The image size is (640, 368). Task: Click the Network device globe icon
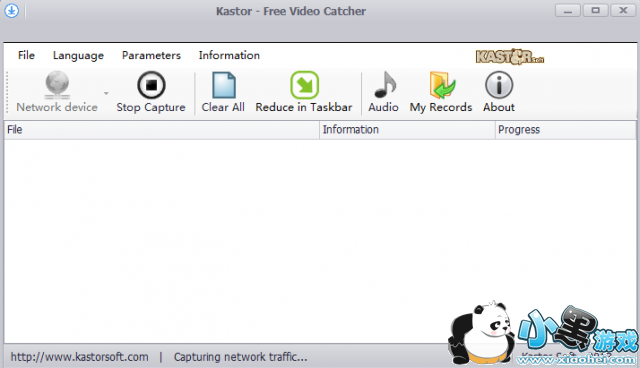click(57, 85)
